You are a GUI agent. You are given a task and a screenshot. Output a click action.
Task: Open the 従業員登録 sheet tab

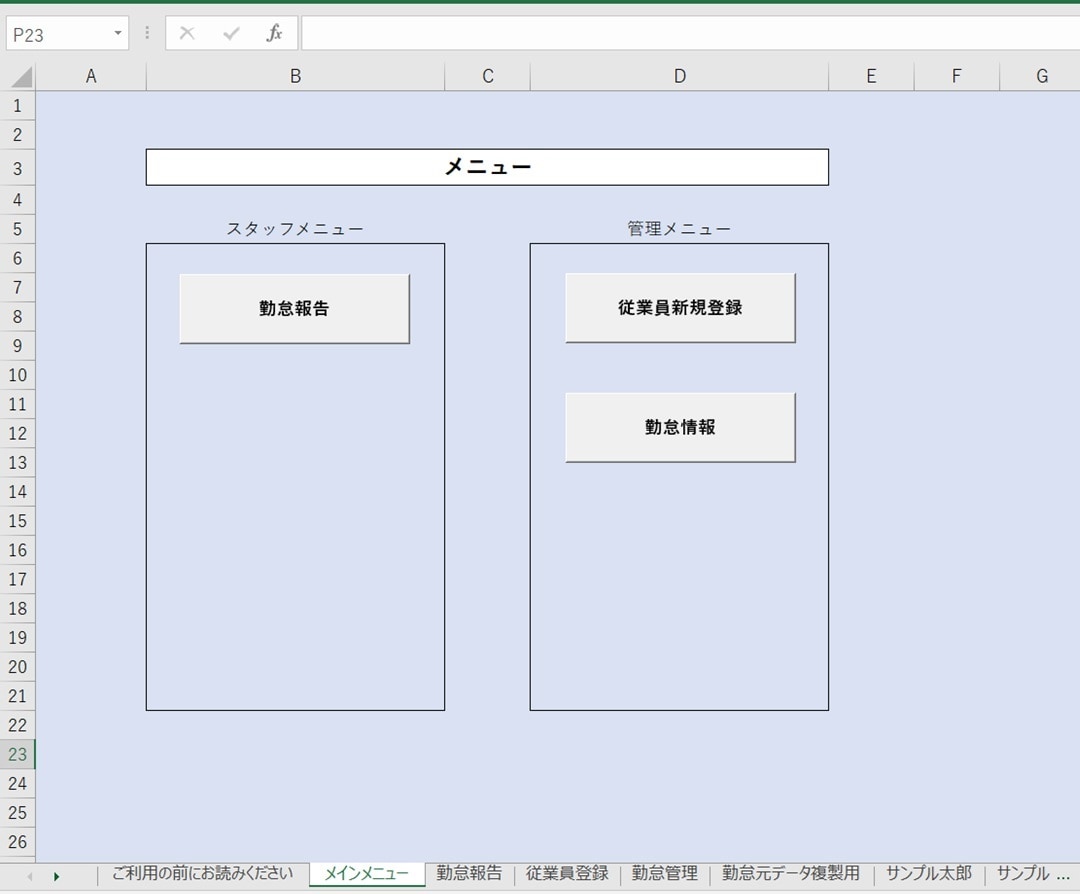567,874
